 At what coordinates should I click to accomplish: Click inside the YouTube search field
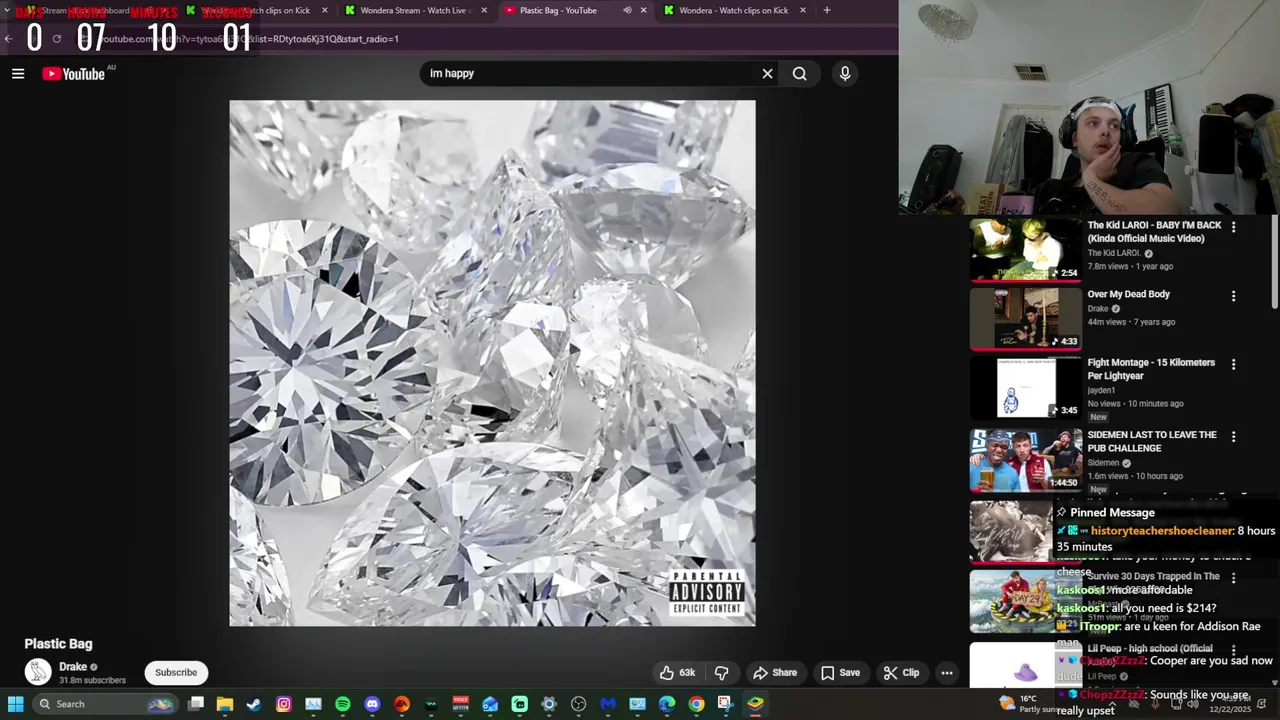tap(590, 73)
